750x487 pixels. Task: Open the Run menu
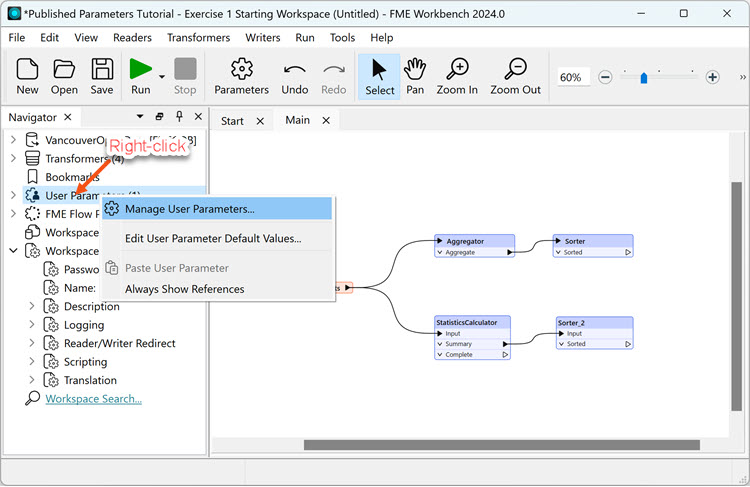click(305, 37)
